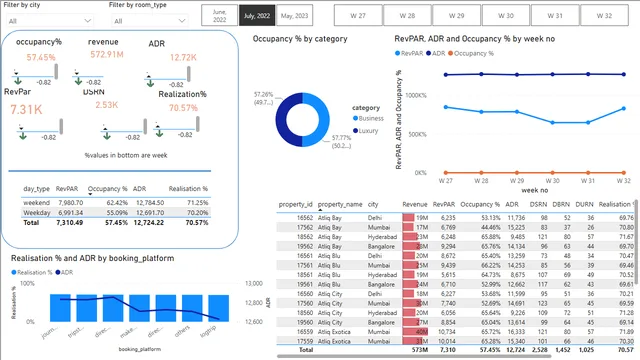
Task: Click the first journ... bar in booking chart
Action: click(x=60, y=308)
